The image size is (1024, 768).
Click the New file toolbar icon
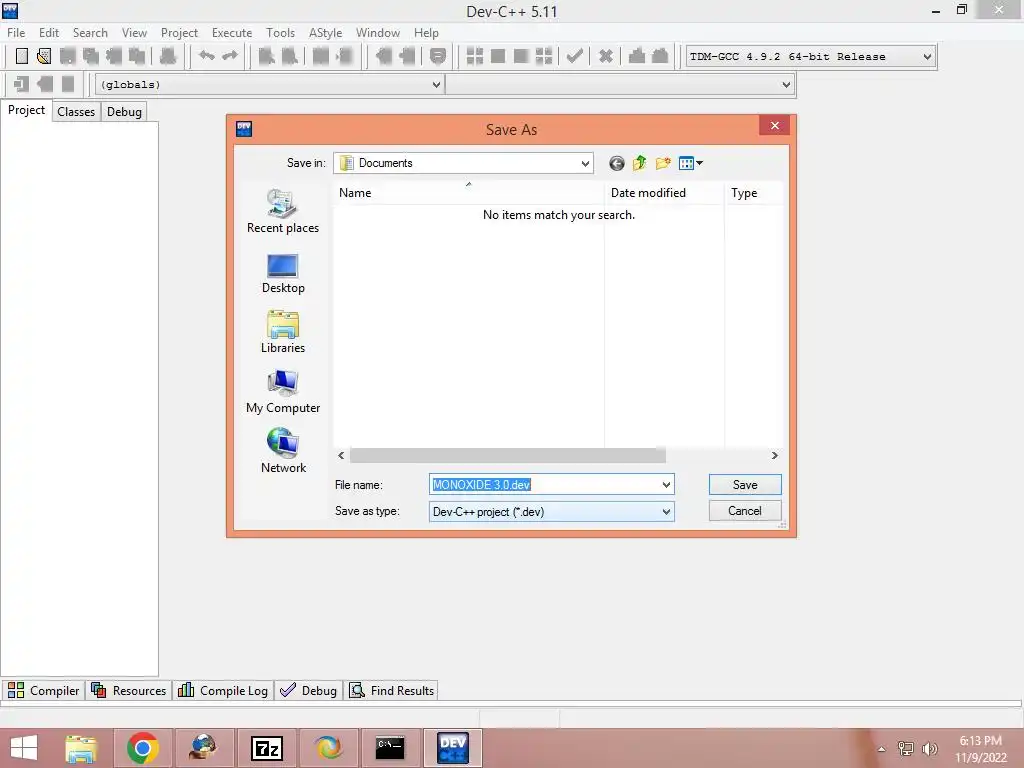tap(22, 56)
